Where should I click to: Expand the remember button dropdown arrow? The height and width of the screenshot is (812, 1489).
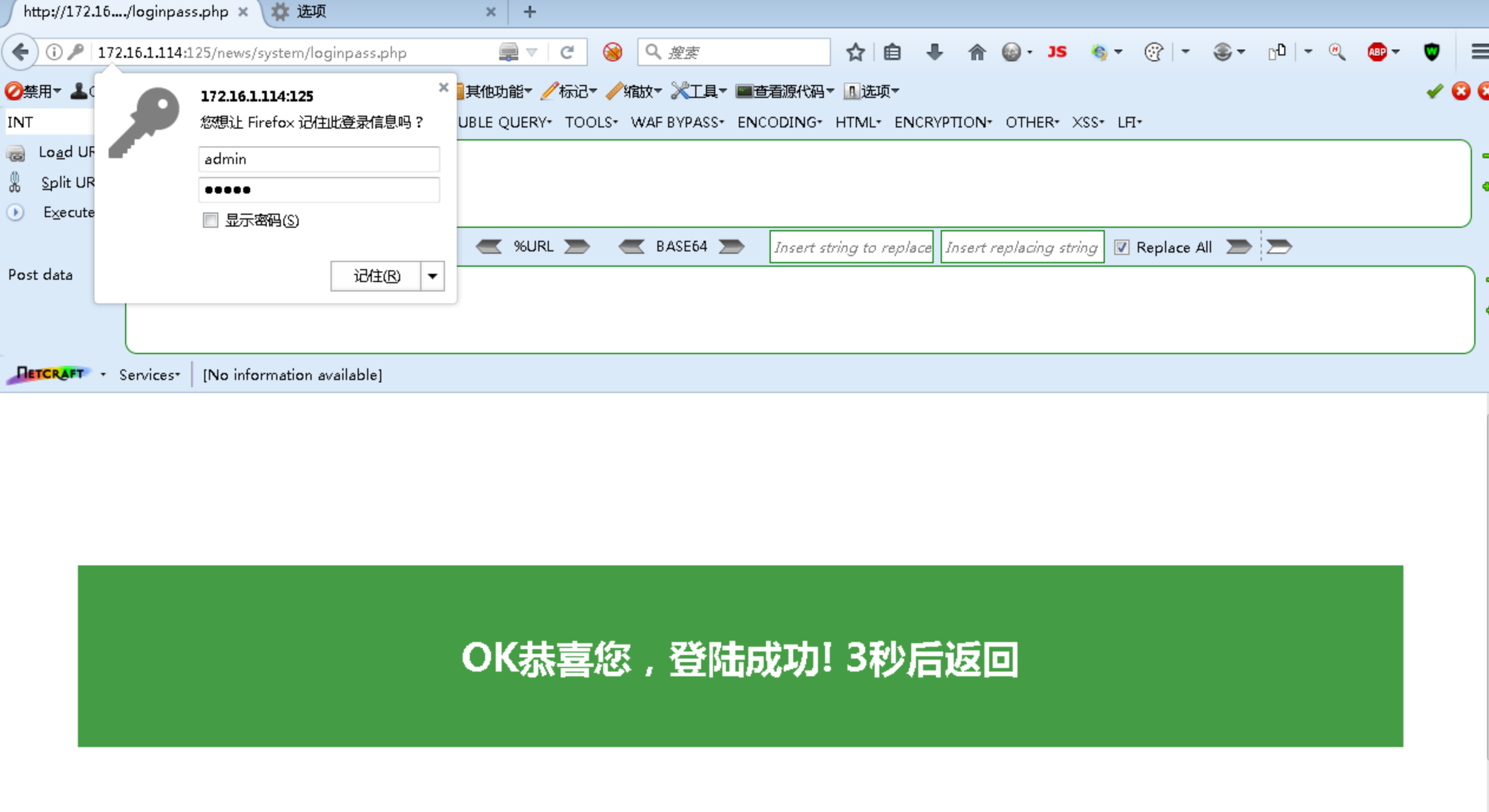tap(433, 276)
